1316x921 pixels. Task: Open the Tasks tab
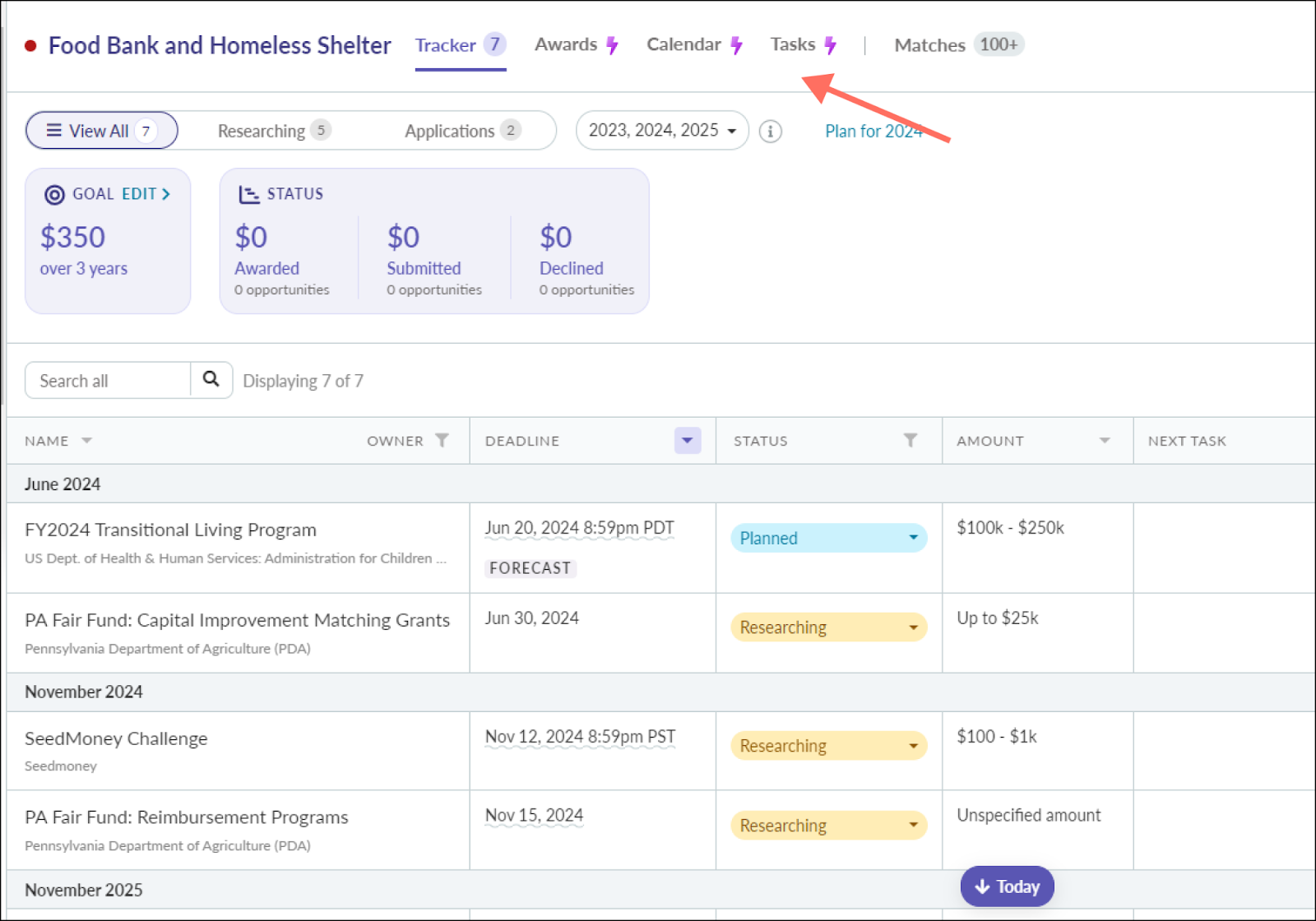[793, 45]
